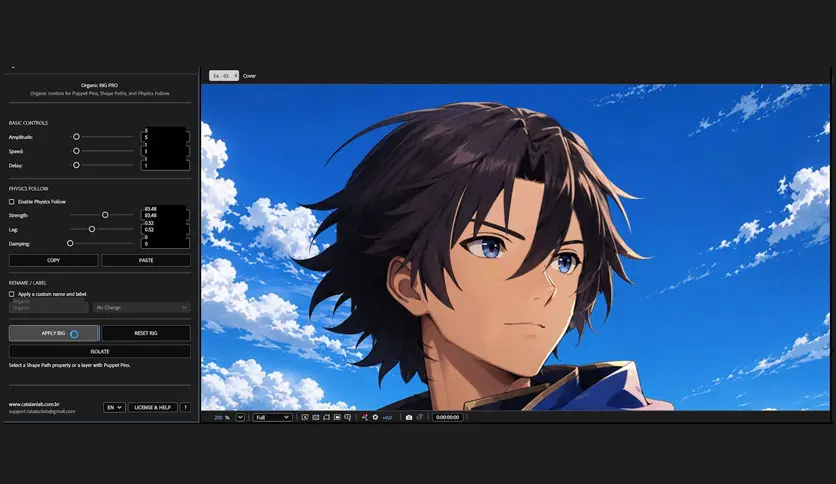
Task: Open the EN language dropdown
Action: [x=114, y=407]
